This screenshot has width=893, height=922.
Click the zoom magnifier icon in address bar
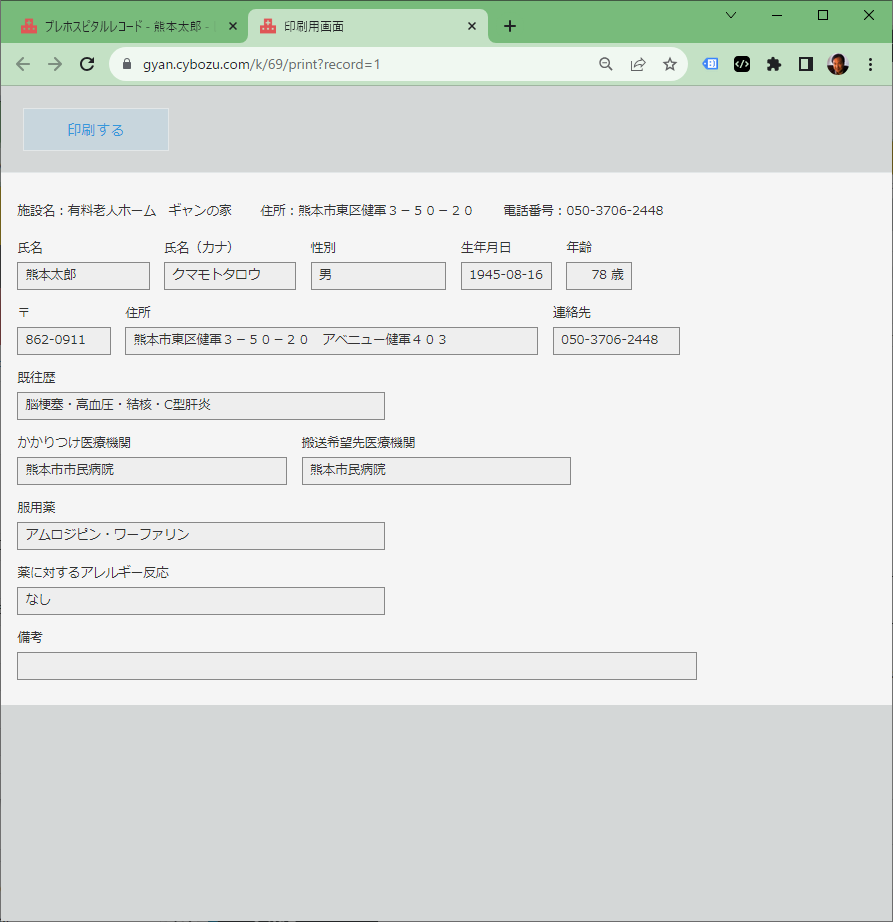pos(605,64)
